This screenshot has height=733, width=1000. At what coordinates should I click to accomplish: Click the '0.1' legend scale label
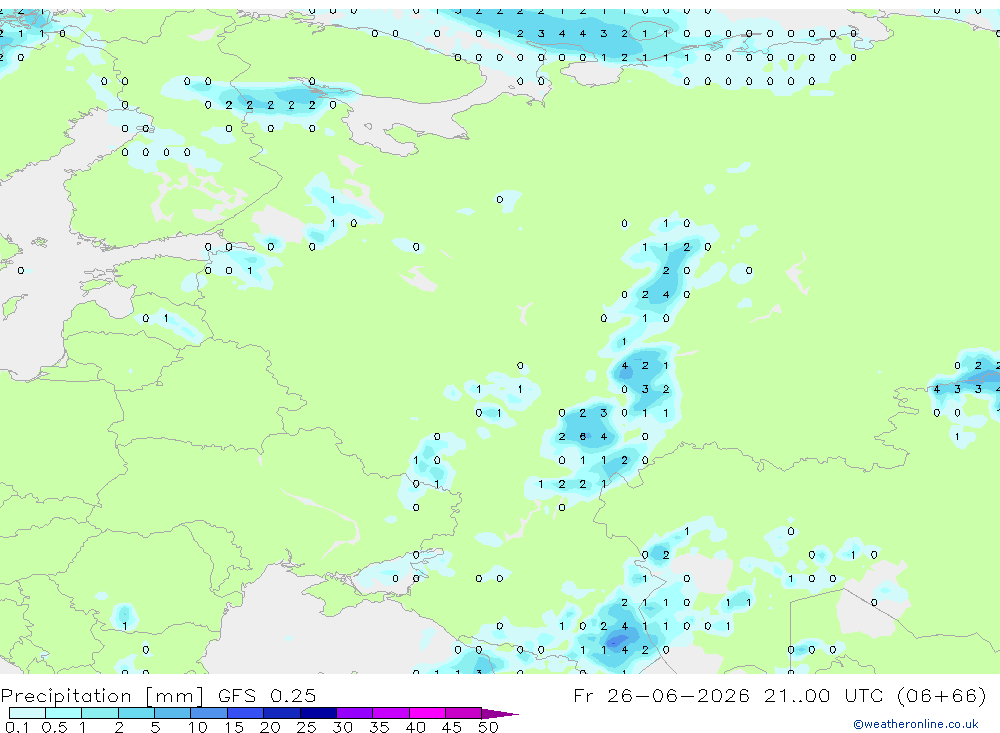[17, 727]
